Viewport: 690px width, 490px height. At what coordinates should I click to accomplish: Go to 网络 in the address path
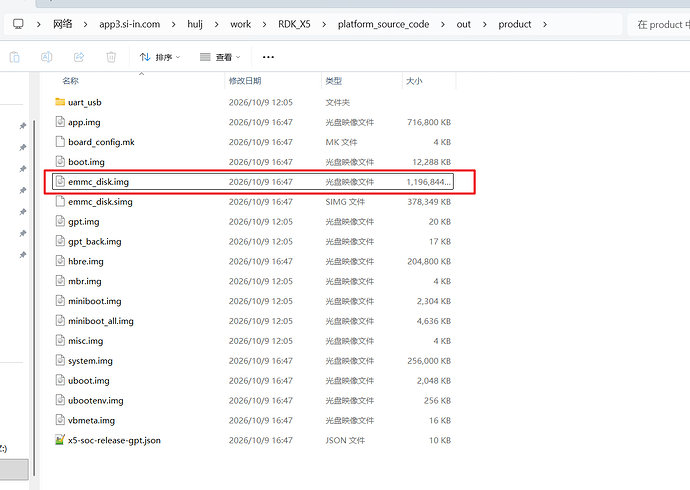pyautogui.click(x=62, y=24)
